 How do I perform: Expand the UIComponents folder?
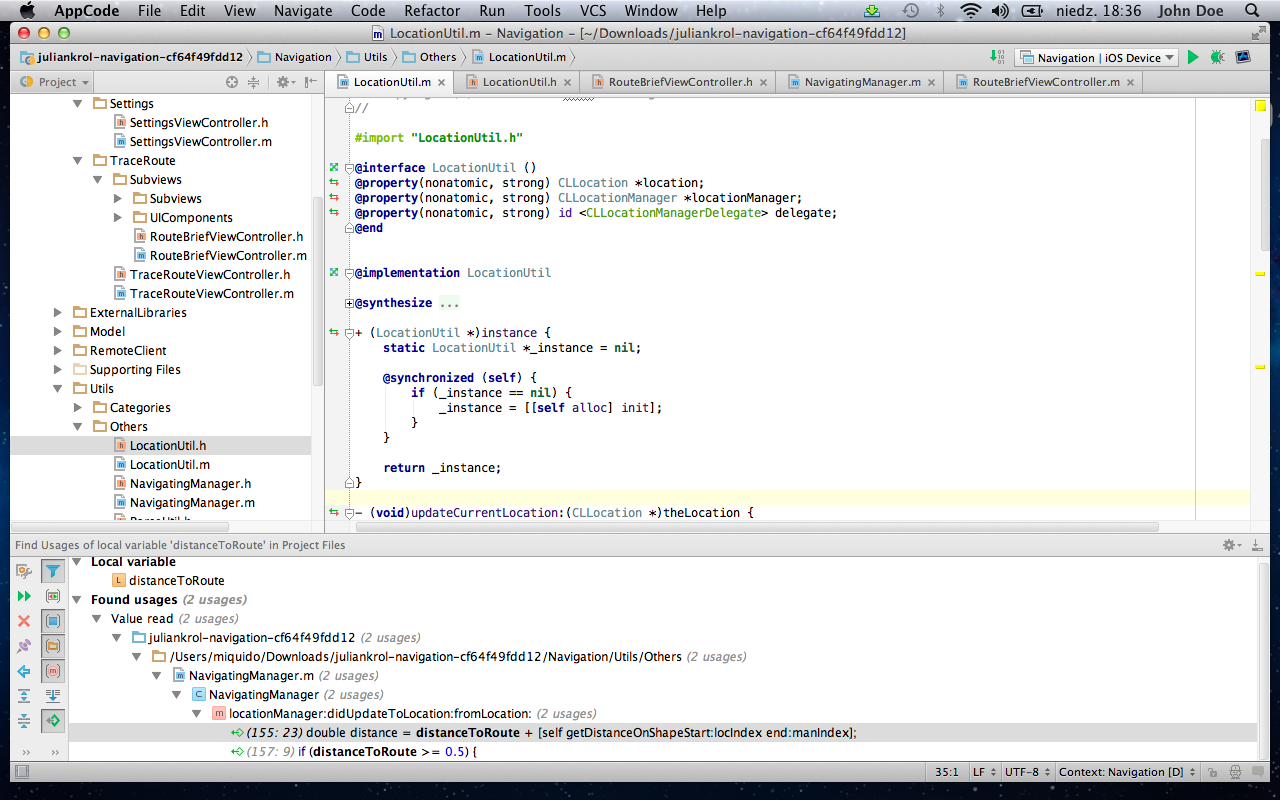118,217
